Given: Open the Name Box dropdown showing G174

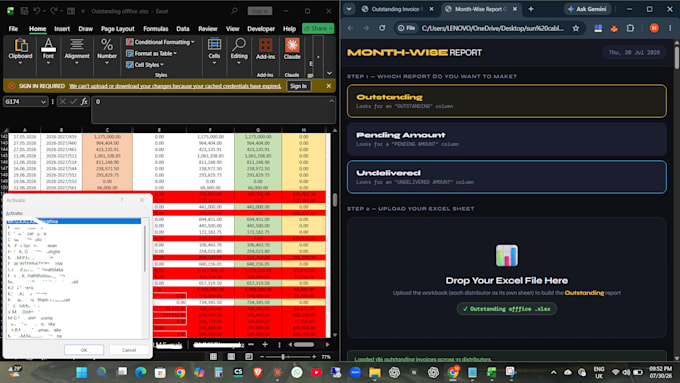Looking at the screenshot, I should tap(43, 101).
